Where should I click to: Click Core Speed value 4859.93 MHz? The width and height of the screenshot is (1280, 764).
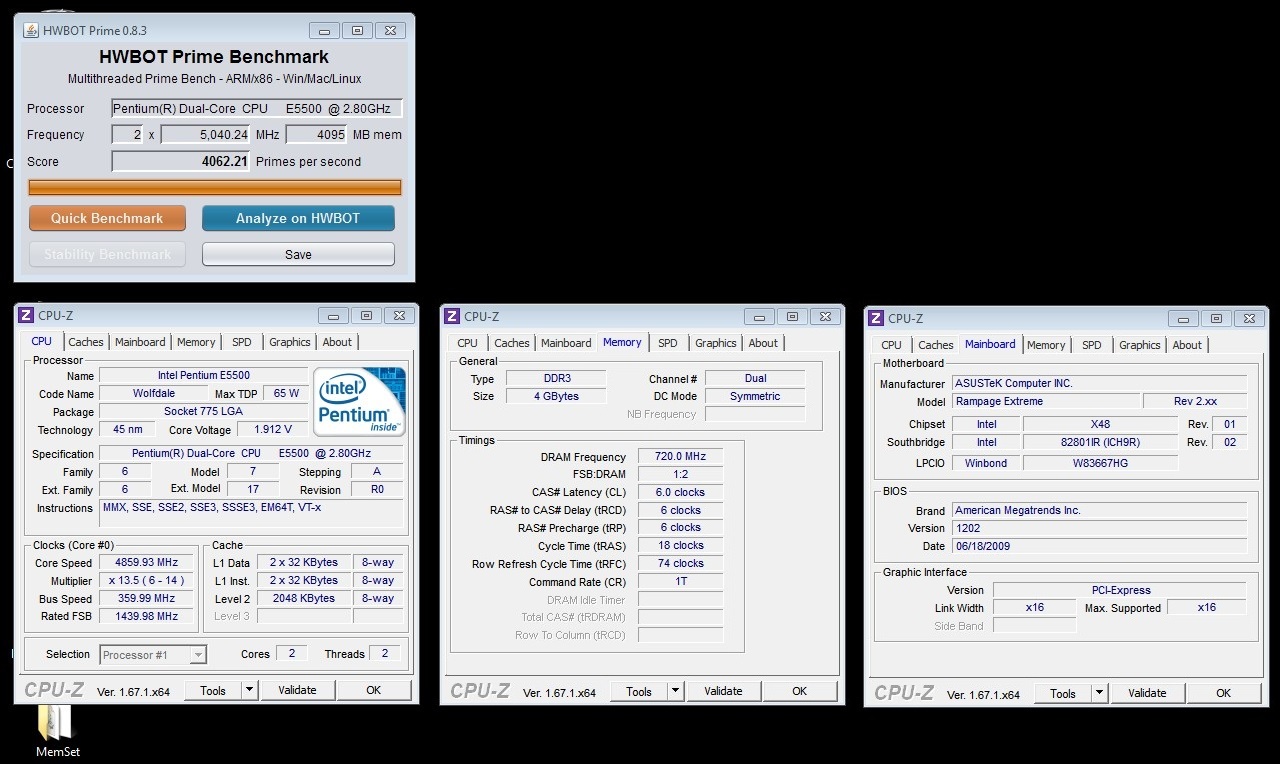[147, 562]
